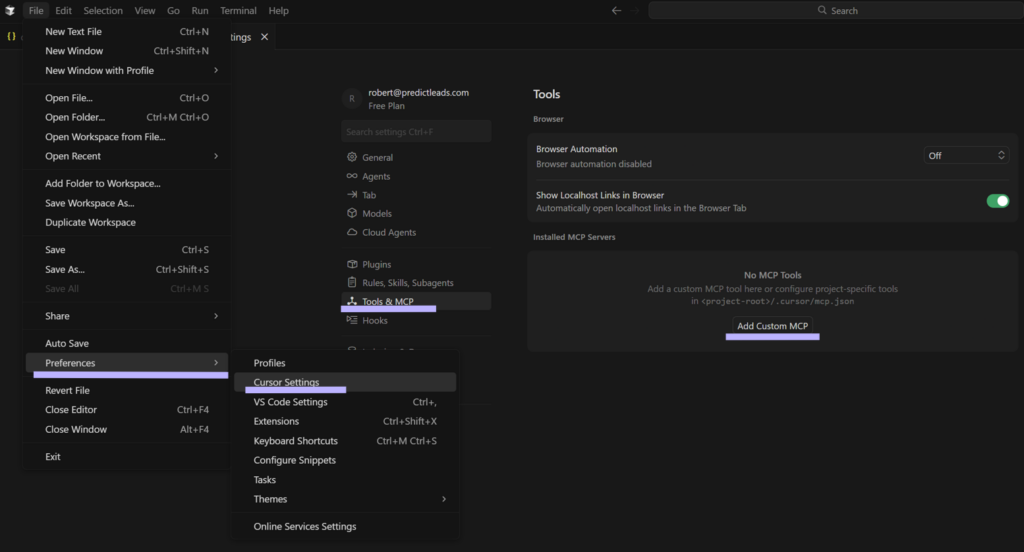Open the Go menu
The width and height of the screenshot is (1024, 552).
click(173, 10)
